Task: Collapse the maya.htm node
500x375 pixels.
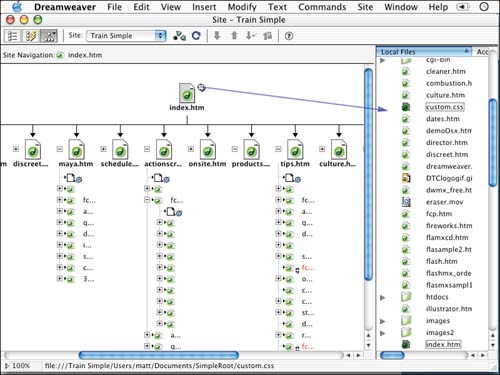Action: tap(60, 149)
